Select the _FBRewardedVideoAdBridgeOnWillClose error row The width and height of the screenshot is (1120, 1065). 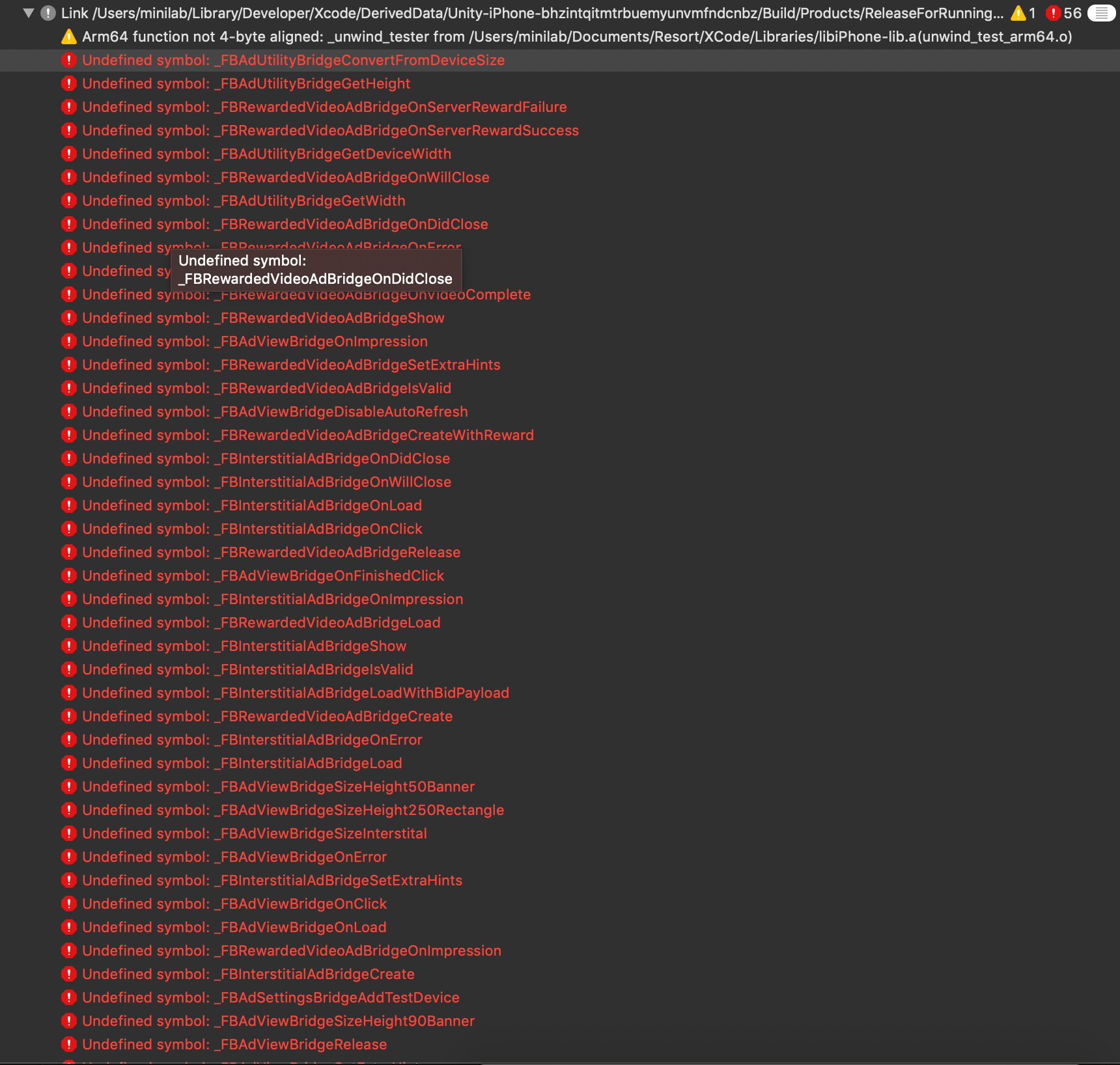[x=560, y=177]
